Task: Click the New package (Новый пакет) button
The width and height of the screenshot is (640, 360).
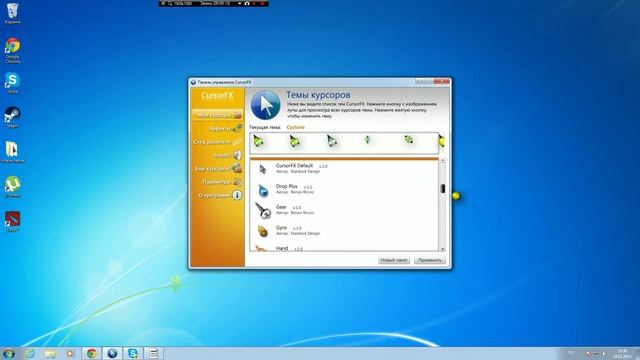Action: 394,260
